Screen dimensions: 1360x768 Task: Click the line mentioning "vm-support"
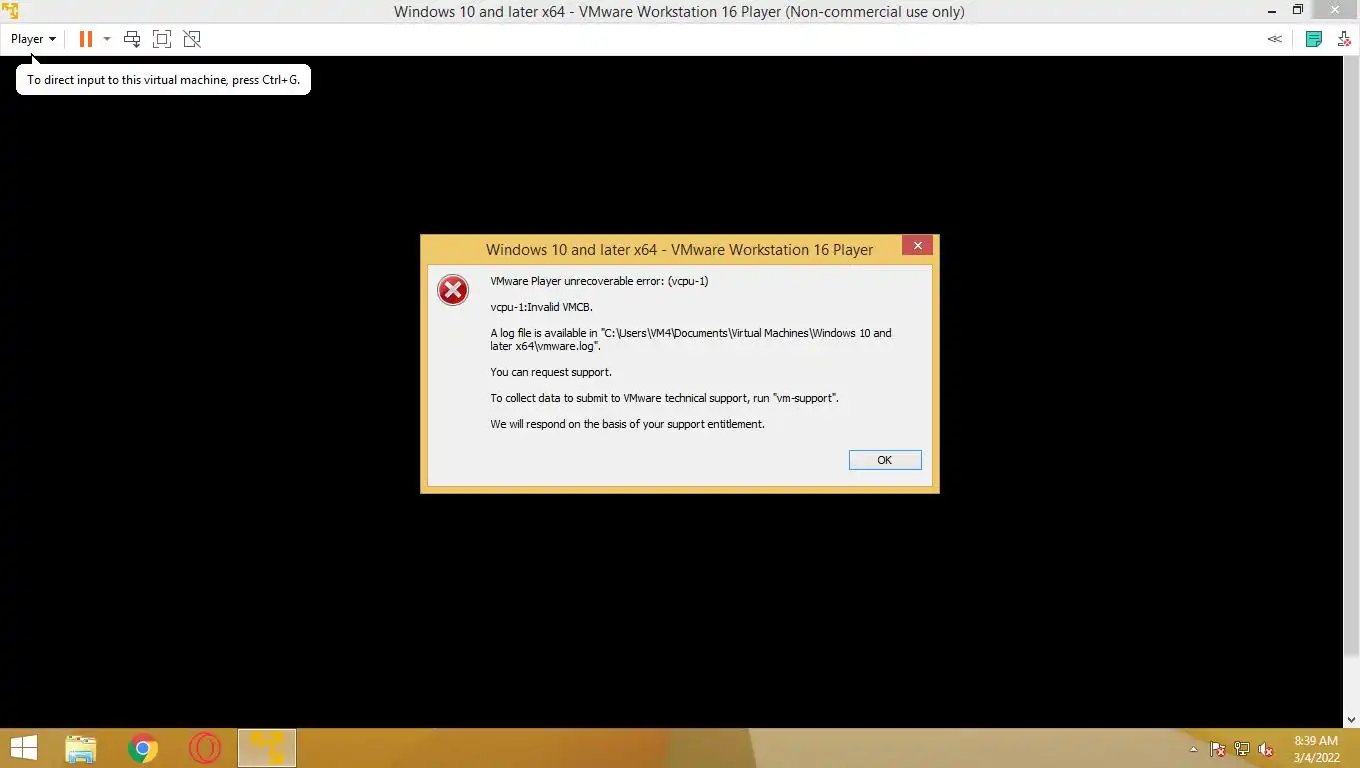pyautogui.click(x=665, y=398)
